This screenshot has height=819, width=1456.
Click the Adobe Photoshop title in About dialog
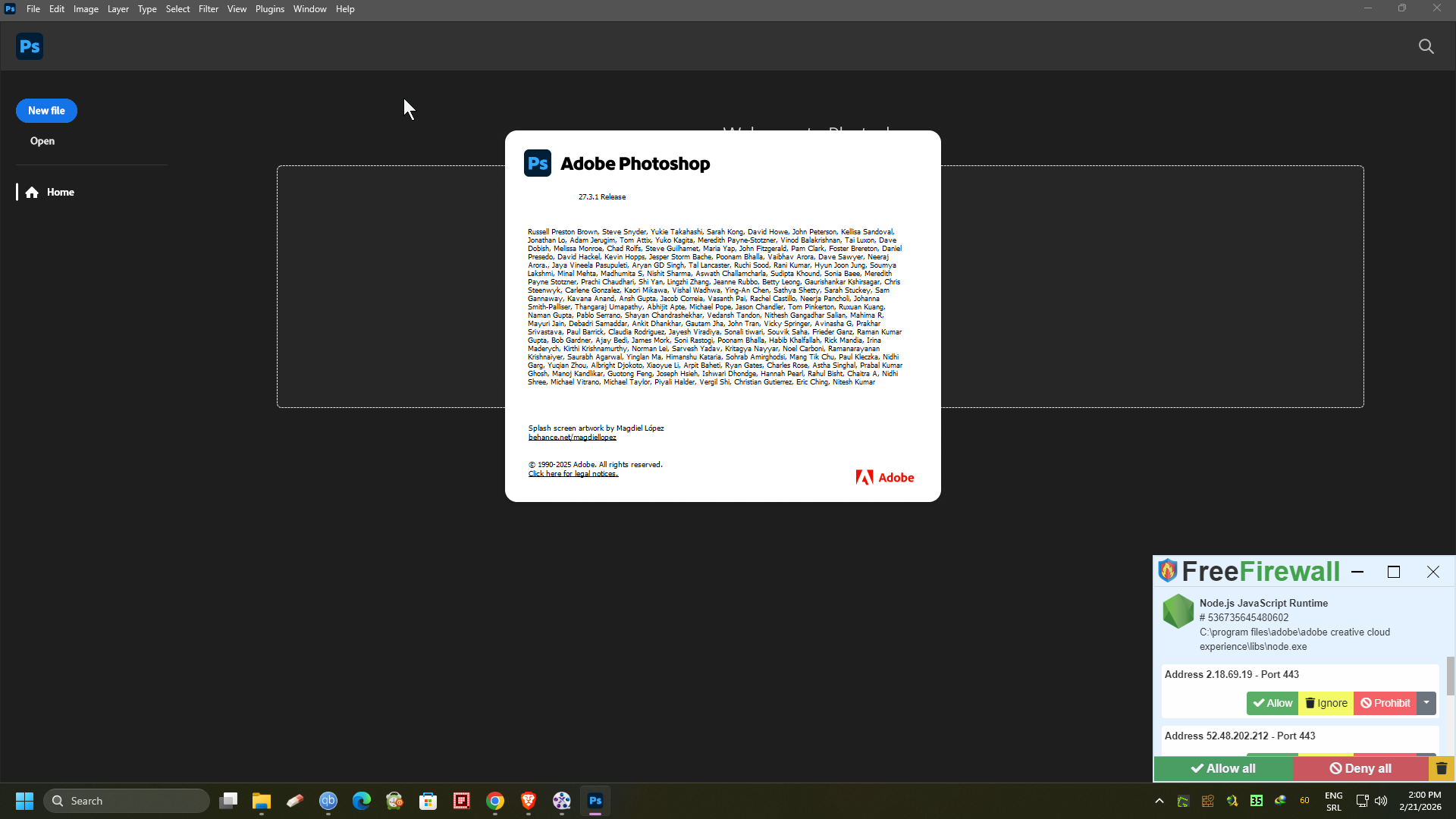635,164
